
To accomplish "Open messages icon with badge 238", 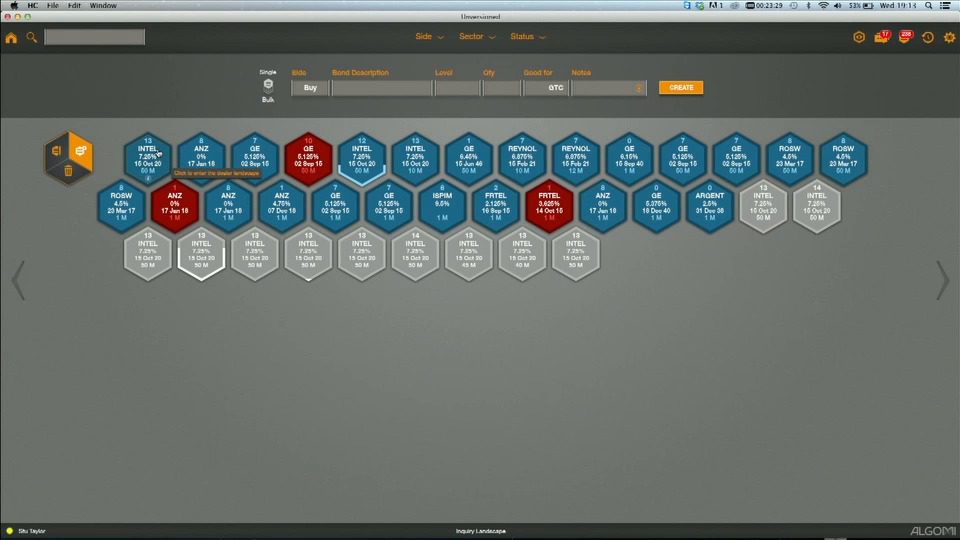I will click(x=905, y=37).
